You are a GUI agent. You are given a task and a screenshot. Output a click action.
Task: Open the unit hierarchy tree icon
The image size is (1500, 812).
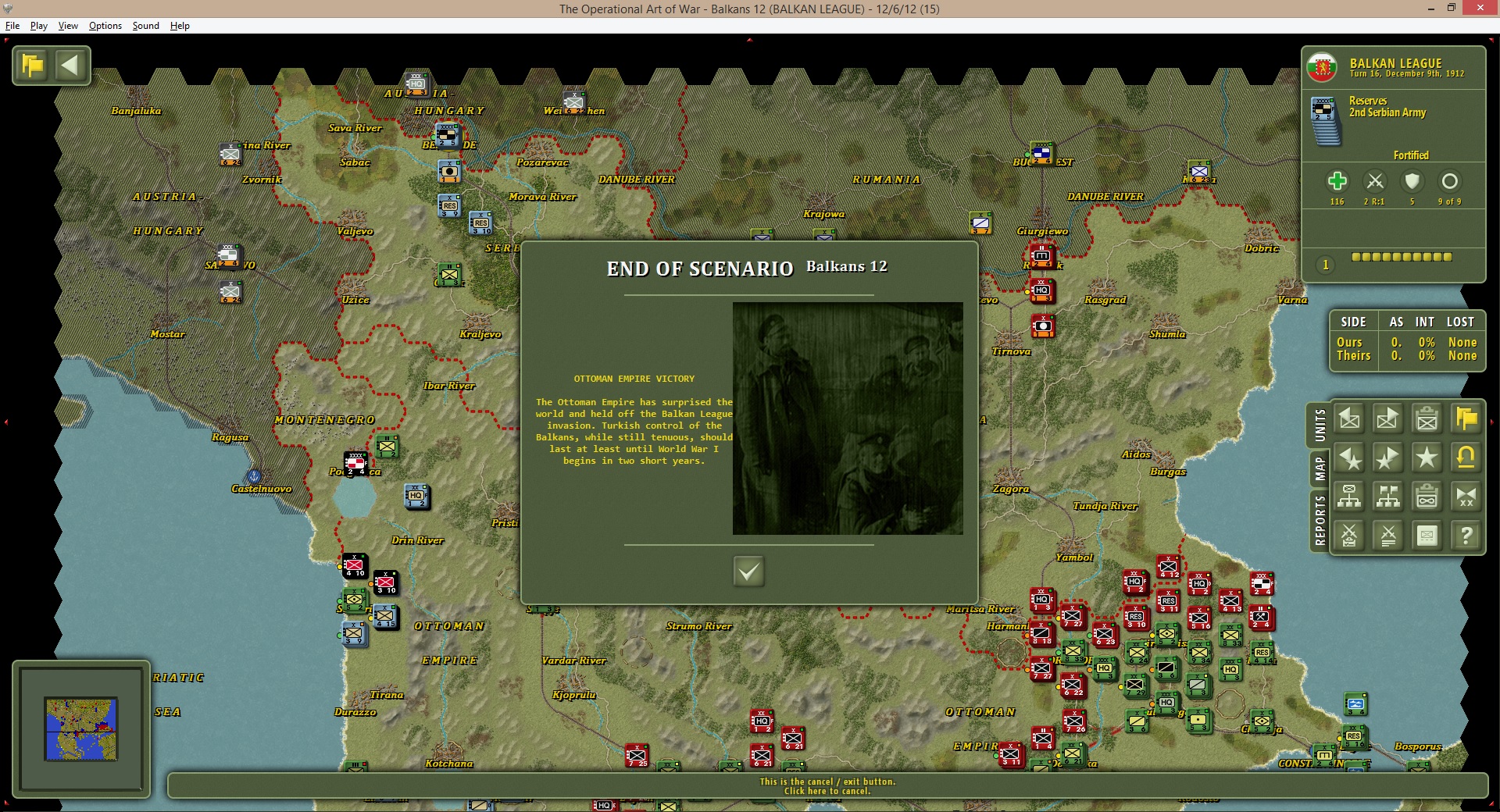tap(1349, 497)
